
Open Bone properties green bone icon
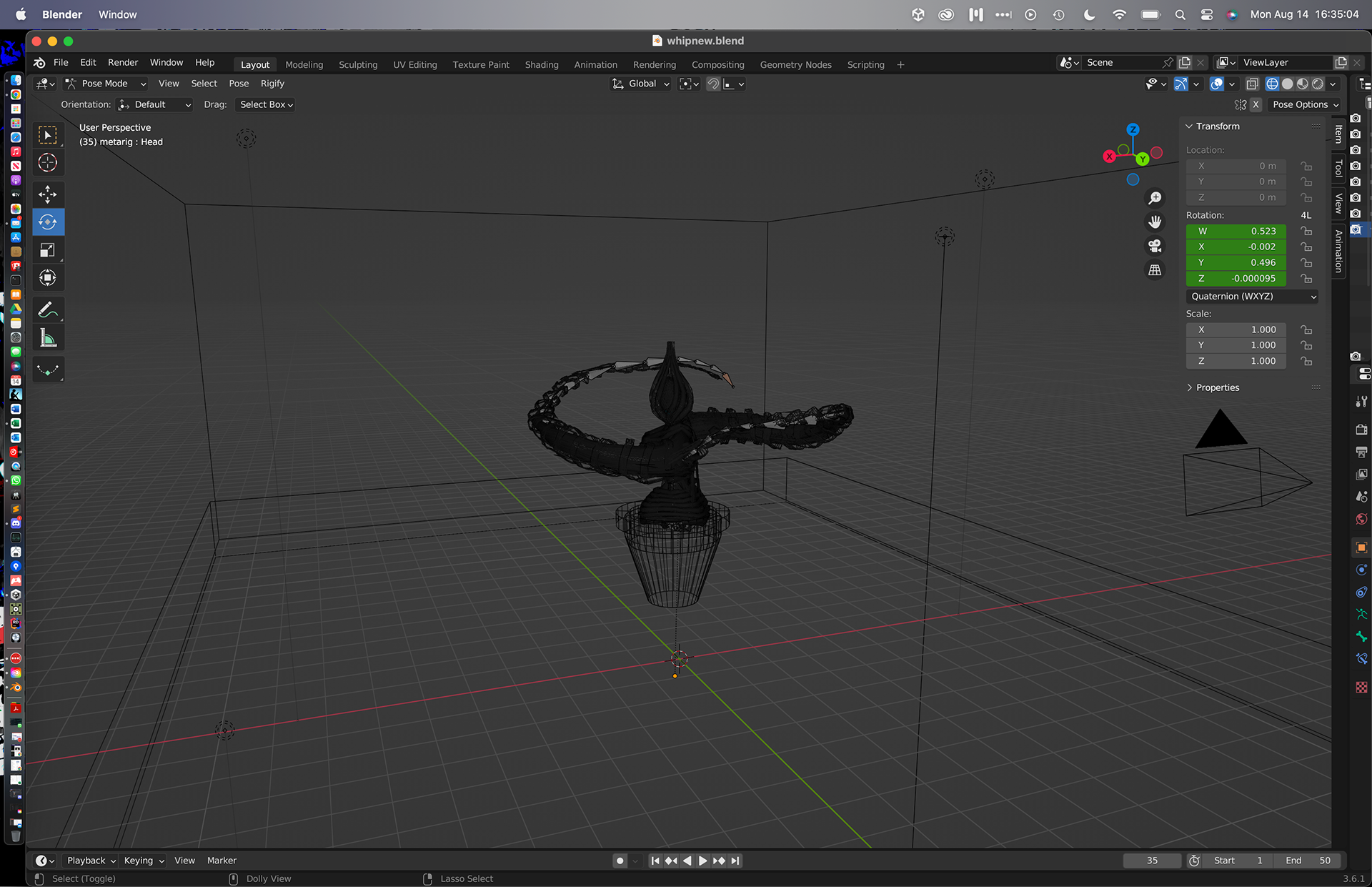(1361, 636)
